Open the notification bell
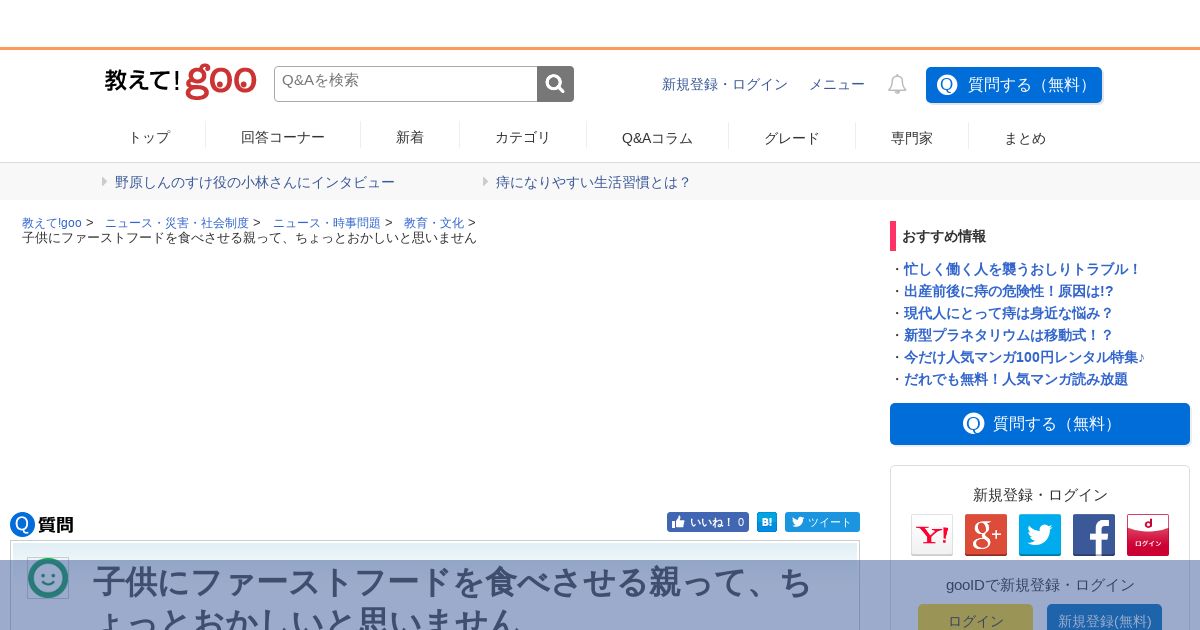Screen dimensions: 1200x630 coord(897,85)
